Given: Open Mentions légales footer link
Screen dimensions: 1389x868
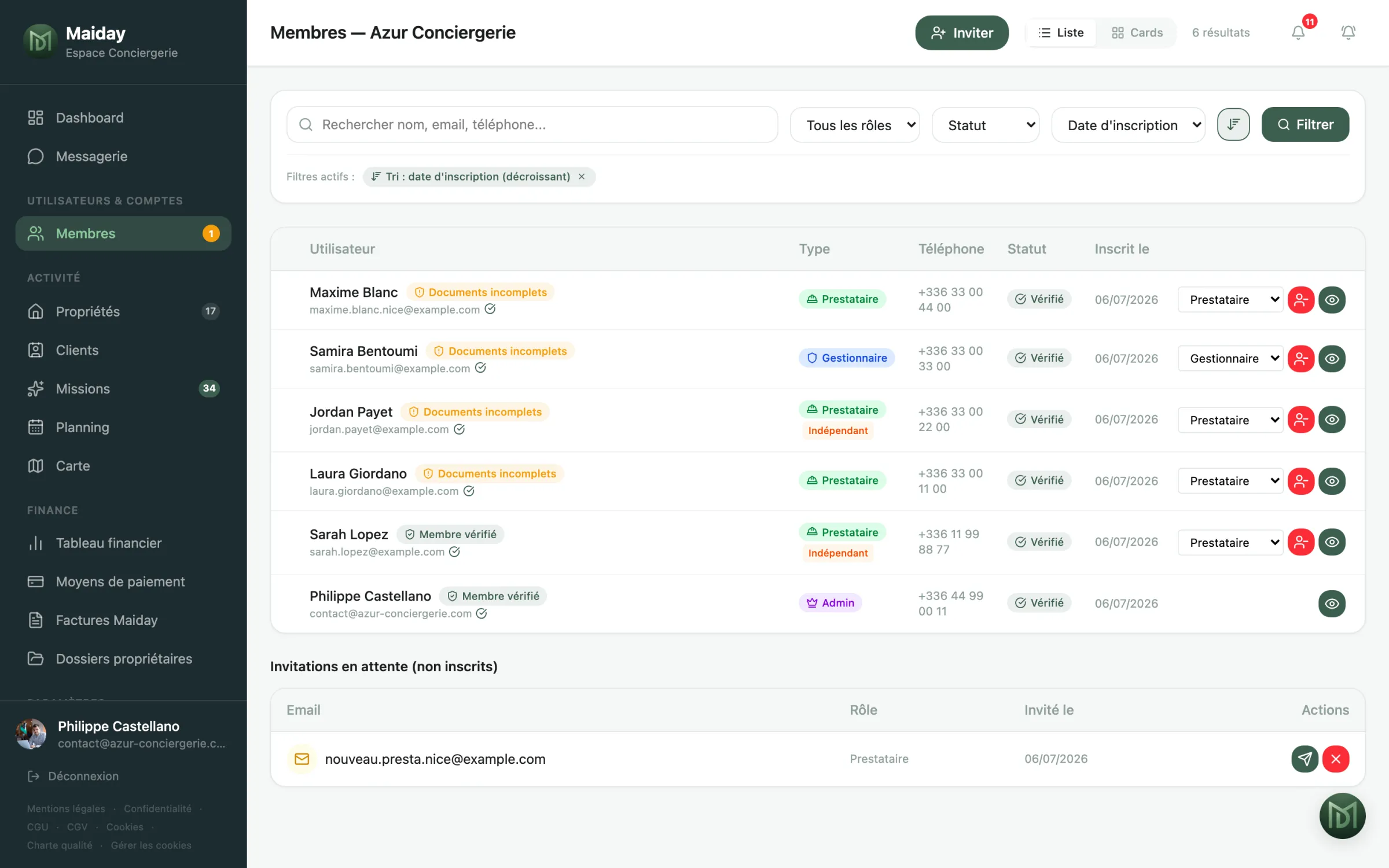Looking at the screenshot, I should 66,808.
